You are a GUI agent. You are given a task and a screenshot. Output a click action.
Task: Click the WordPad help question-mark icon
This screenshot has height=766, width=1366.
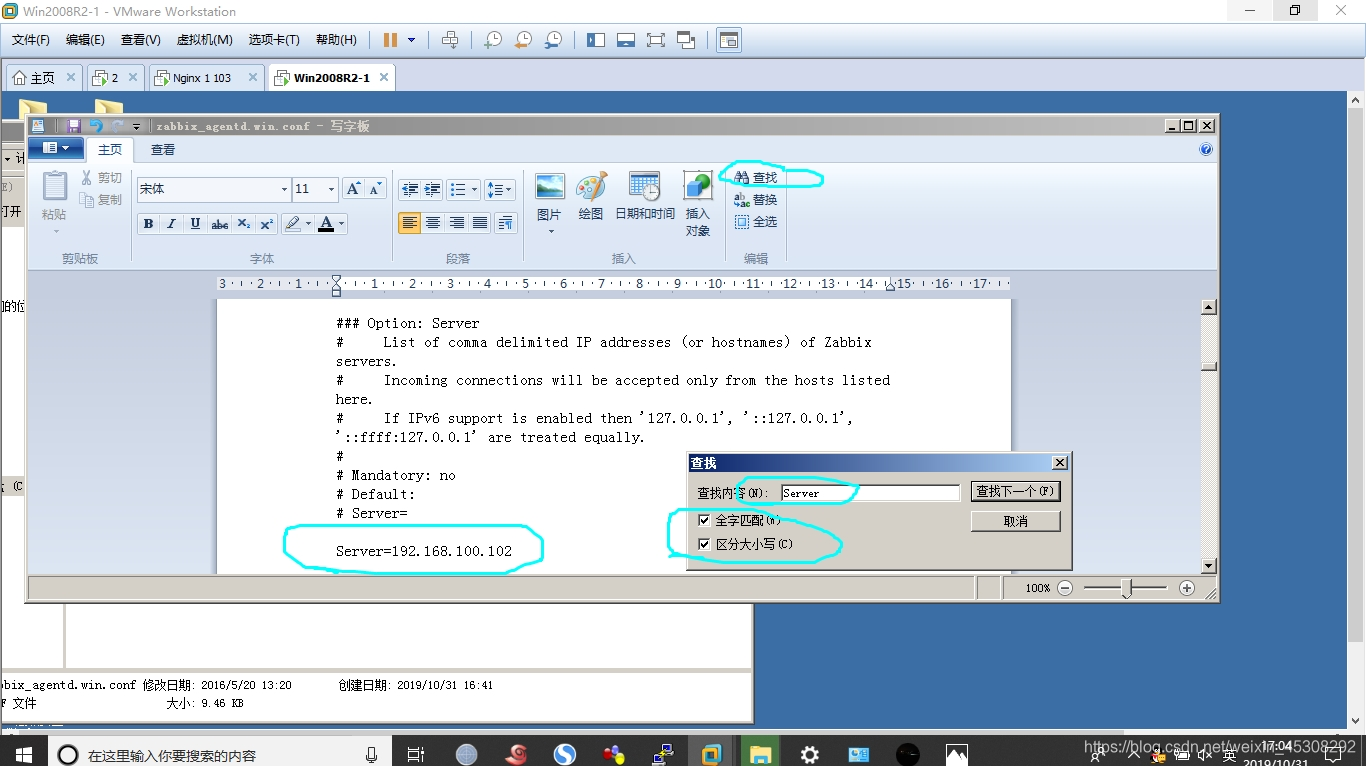point(1205,149)
